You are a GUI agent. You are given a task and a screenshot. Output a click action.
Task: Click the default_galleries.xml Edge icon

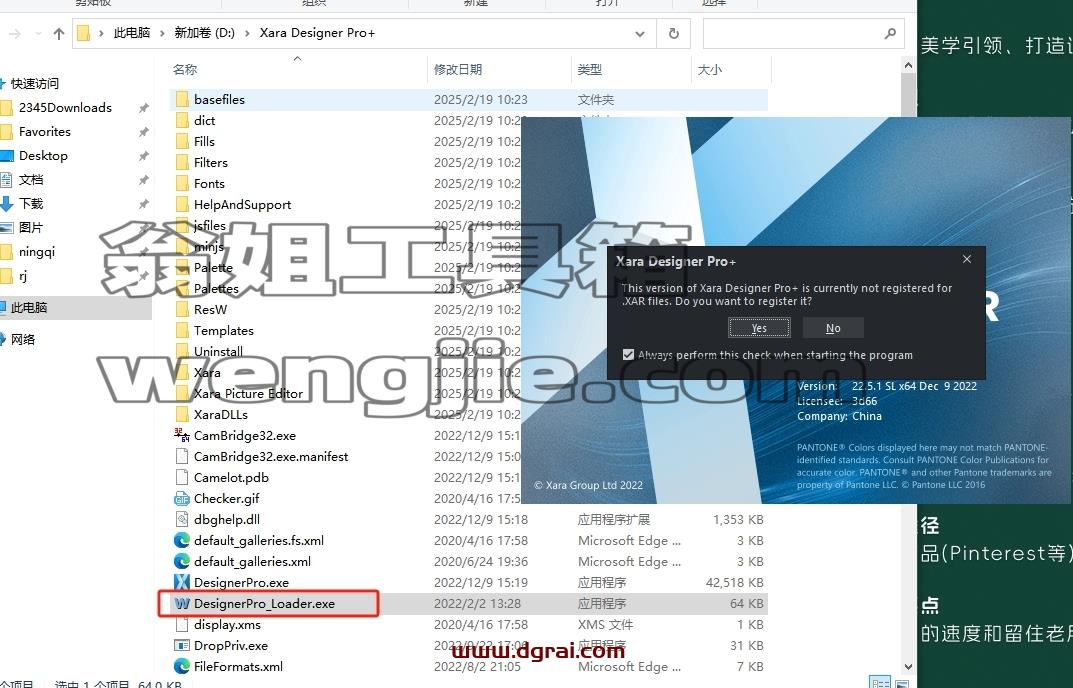pyautogui.click(x=181, y=561)
